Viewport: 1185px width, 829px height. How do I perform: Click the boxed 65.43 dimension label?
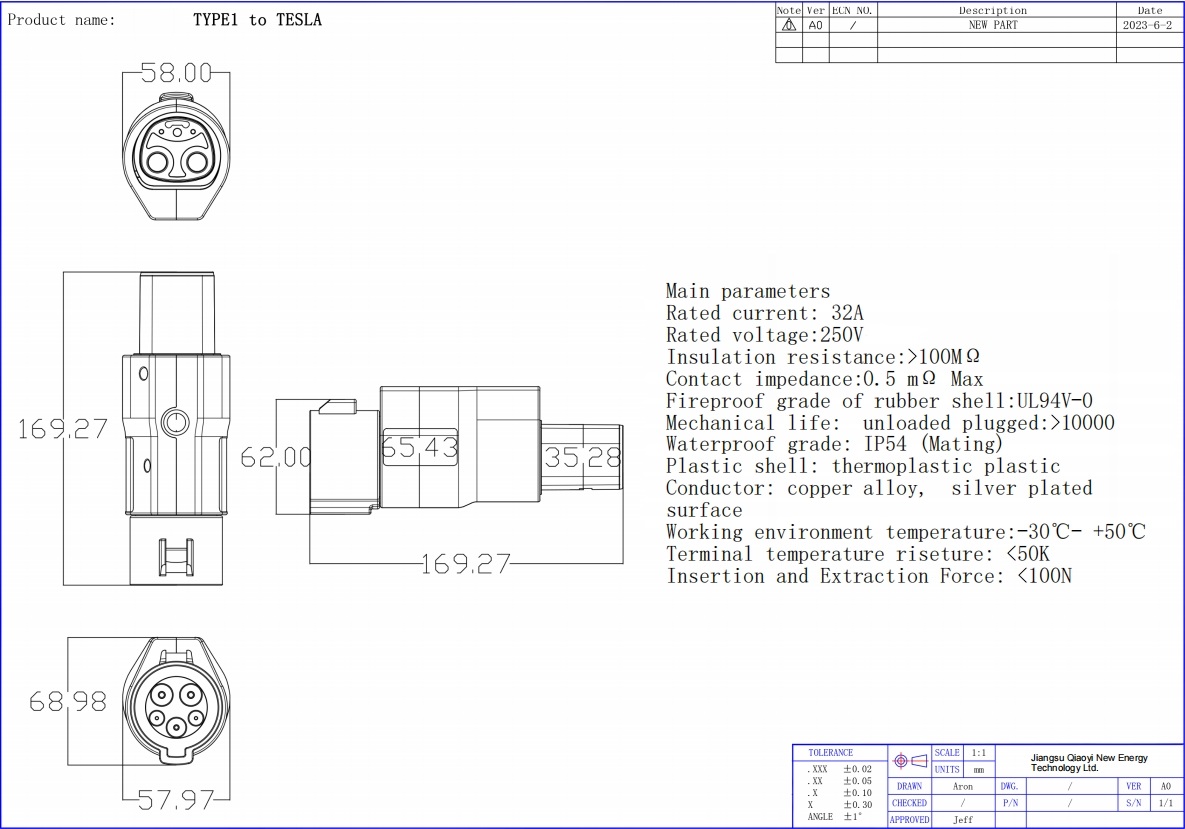tap(419, 448)
